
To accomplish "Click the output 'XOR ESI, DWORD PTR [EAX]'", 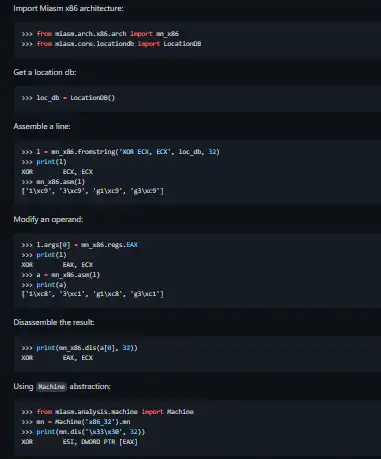I will tap(80, 442).
